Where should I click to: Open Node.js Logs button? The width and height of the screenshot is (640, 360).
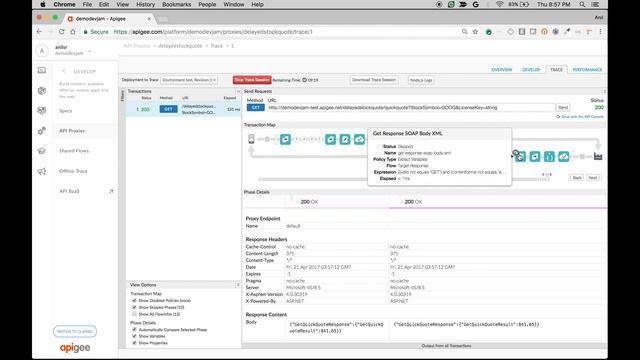[x=421, y=80]
